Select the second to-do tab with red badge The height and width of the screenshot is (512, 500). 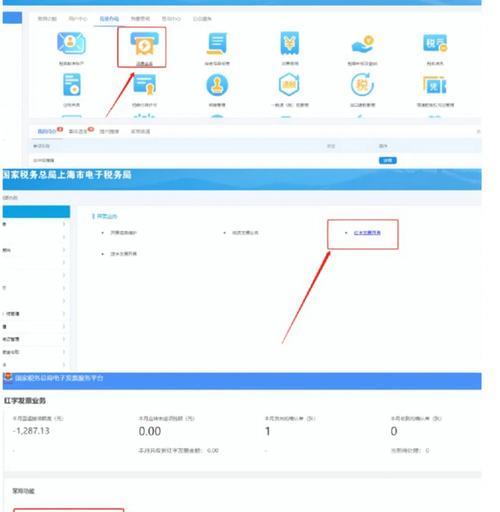(78, 131)
